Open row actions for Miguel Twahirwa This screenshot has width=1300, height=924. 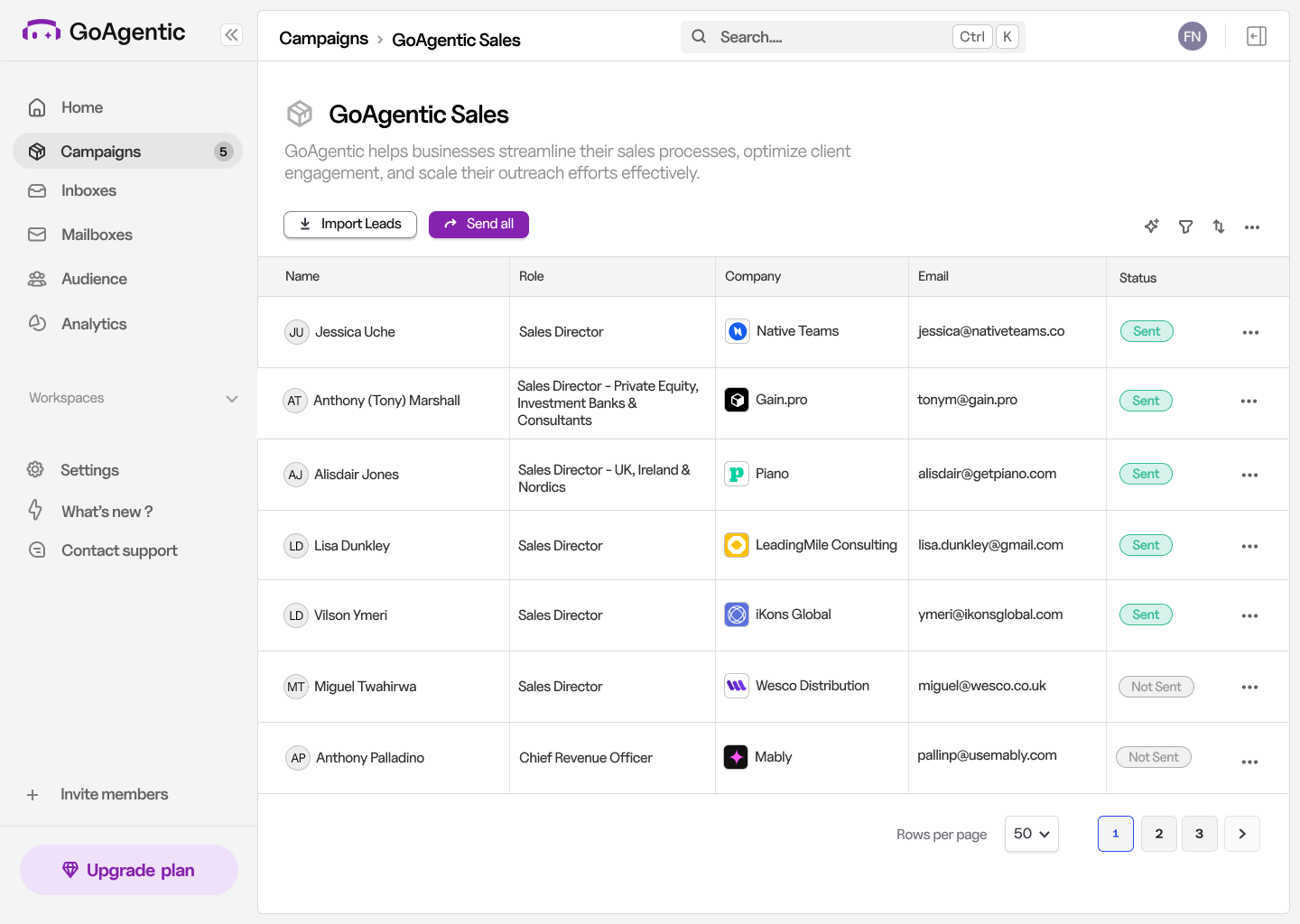coord(1249,688)
